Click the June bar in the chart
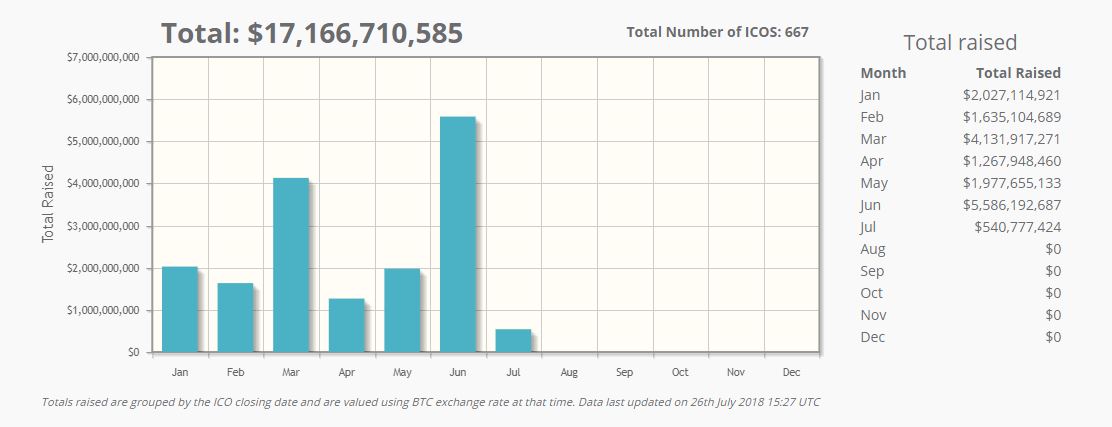This screenshot has height=427, width=1112. [458, 235]
